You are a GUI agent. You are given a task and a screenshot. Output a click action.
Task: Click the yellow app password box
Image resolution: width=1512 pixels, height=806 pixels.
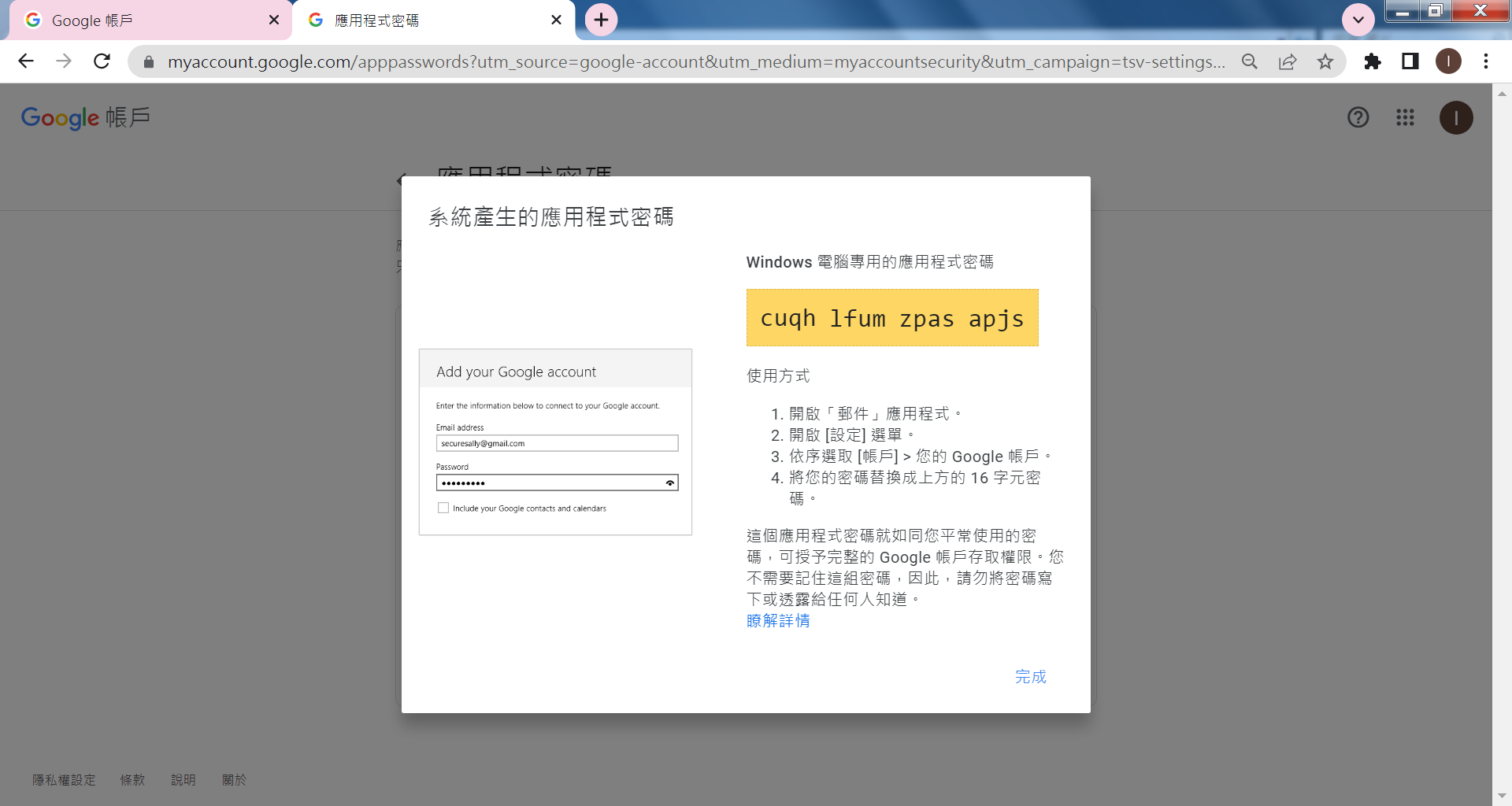point(891,318)
